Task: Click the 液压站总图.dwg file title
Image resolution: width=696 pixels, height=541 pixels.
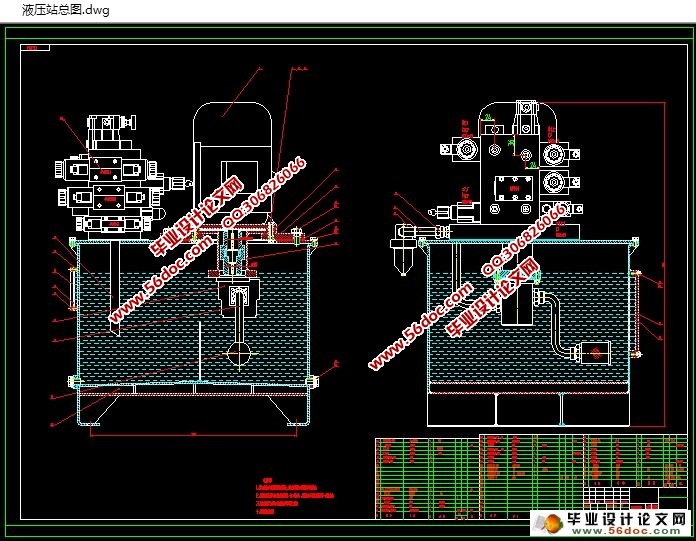Action: [66, 10]
